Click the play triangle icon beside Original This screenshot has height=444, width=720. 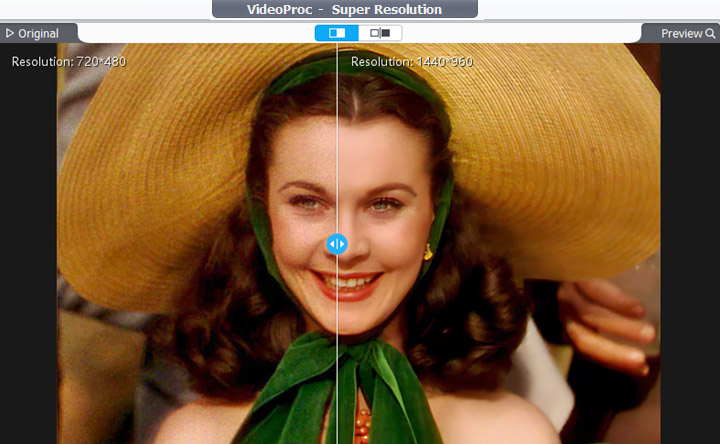(x=10, y=33)
